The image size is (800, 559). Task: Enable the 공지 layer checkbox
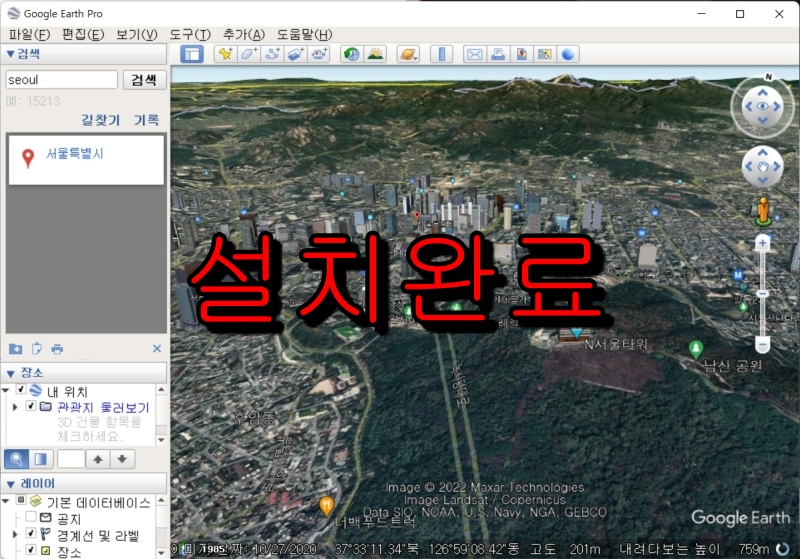tap(31, 517)
